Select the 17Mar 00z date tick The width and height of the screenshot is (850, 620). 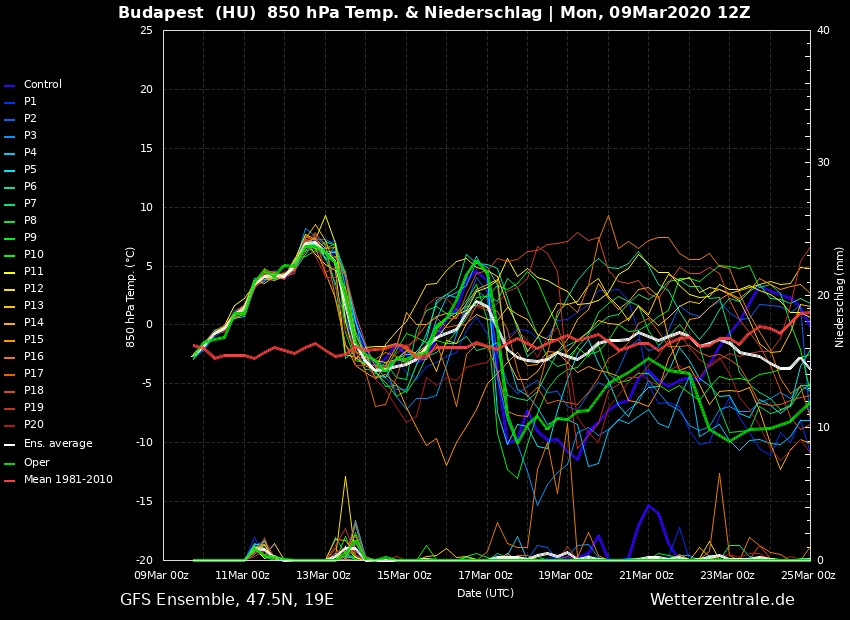[x=485, y=575]
